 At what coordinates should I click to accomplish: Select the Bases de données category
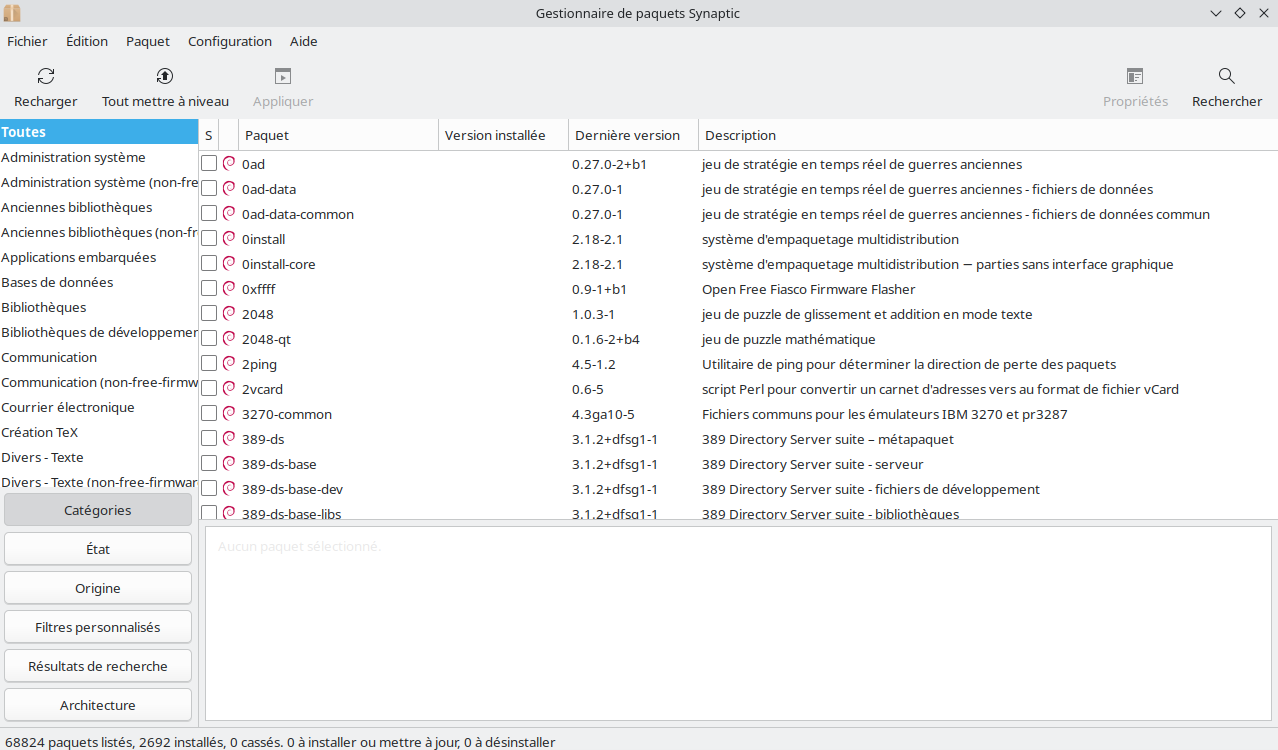click(57, 282)
